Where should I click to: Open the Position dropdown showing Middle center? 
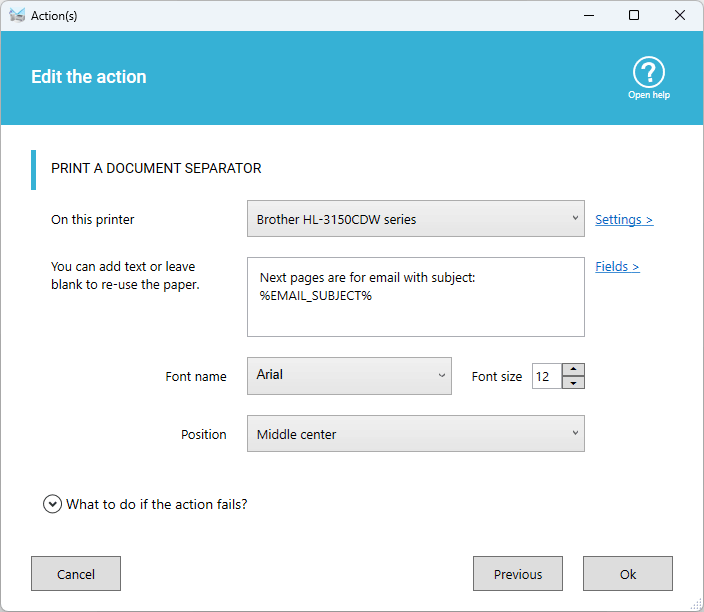(415, 434)
